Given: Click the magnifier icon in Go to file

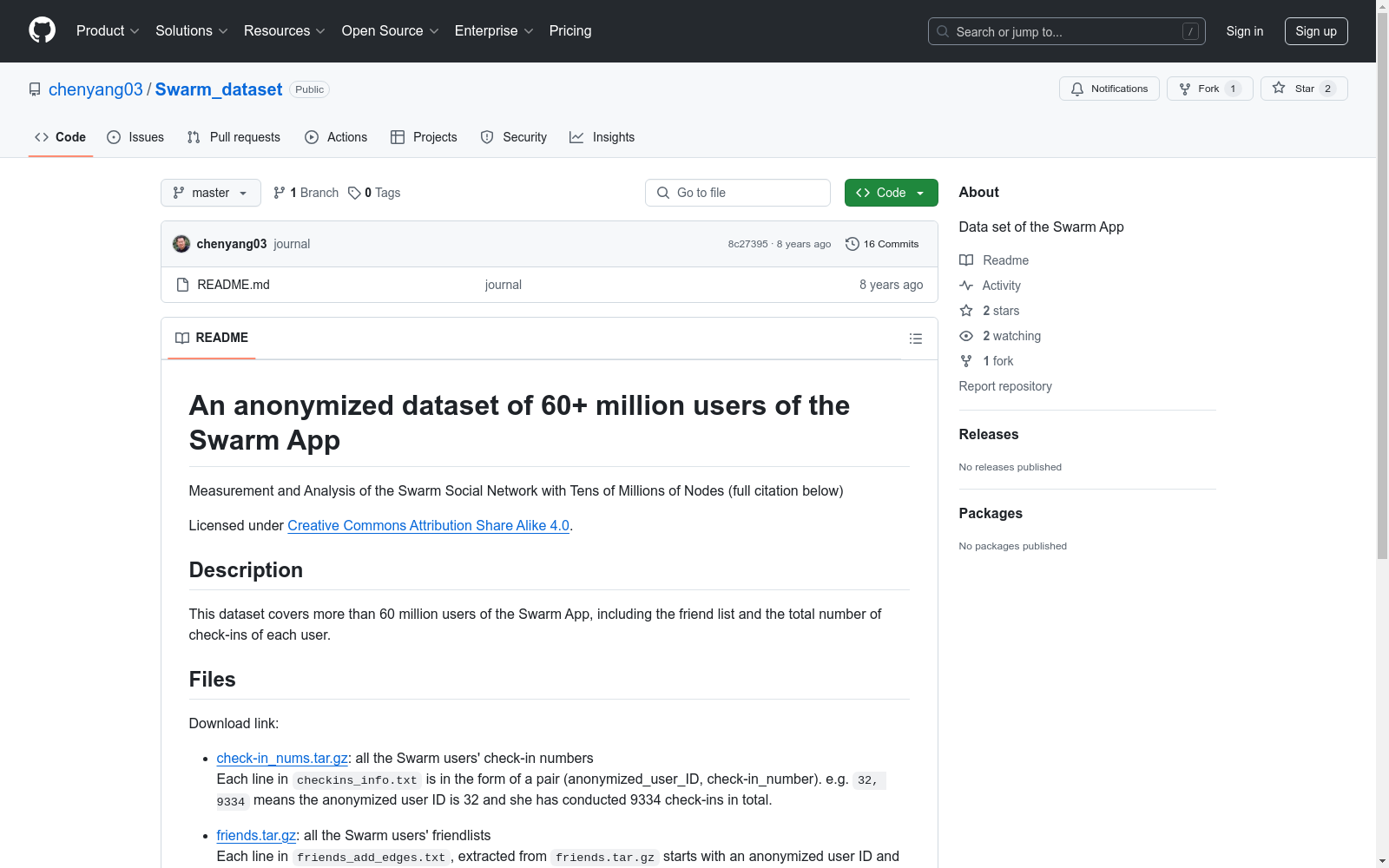Looking at the screenshot, I should pos(663,193).
